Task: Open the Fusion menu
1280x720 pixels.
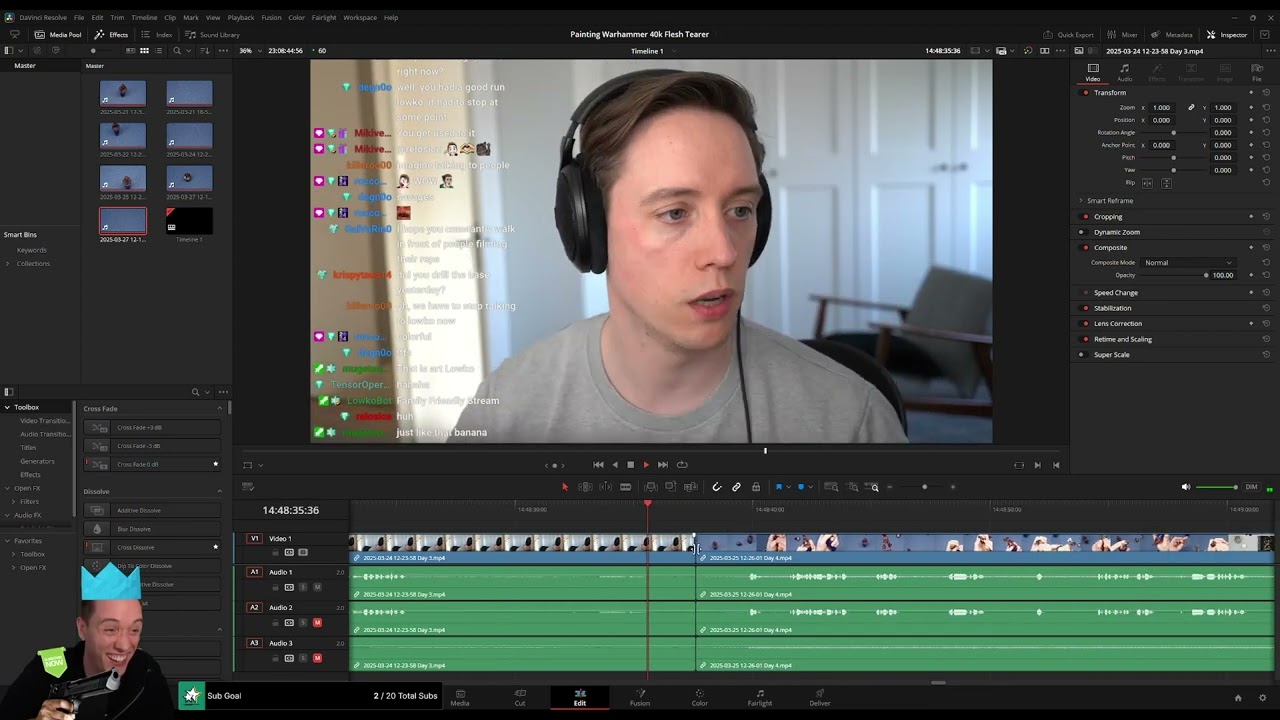Action: (271, 17)
